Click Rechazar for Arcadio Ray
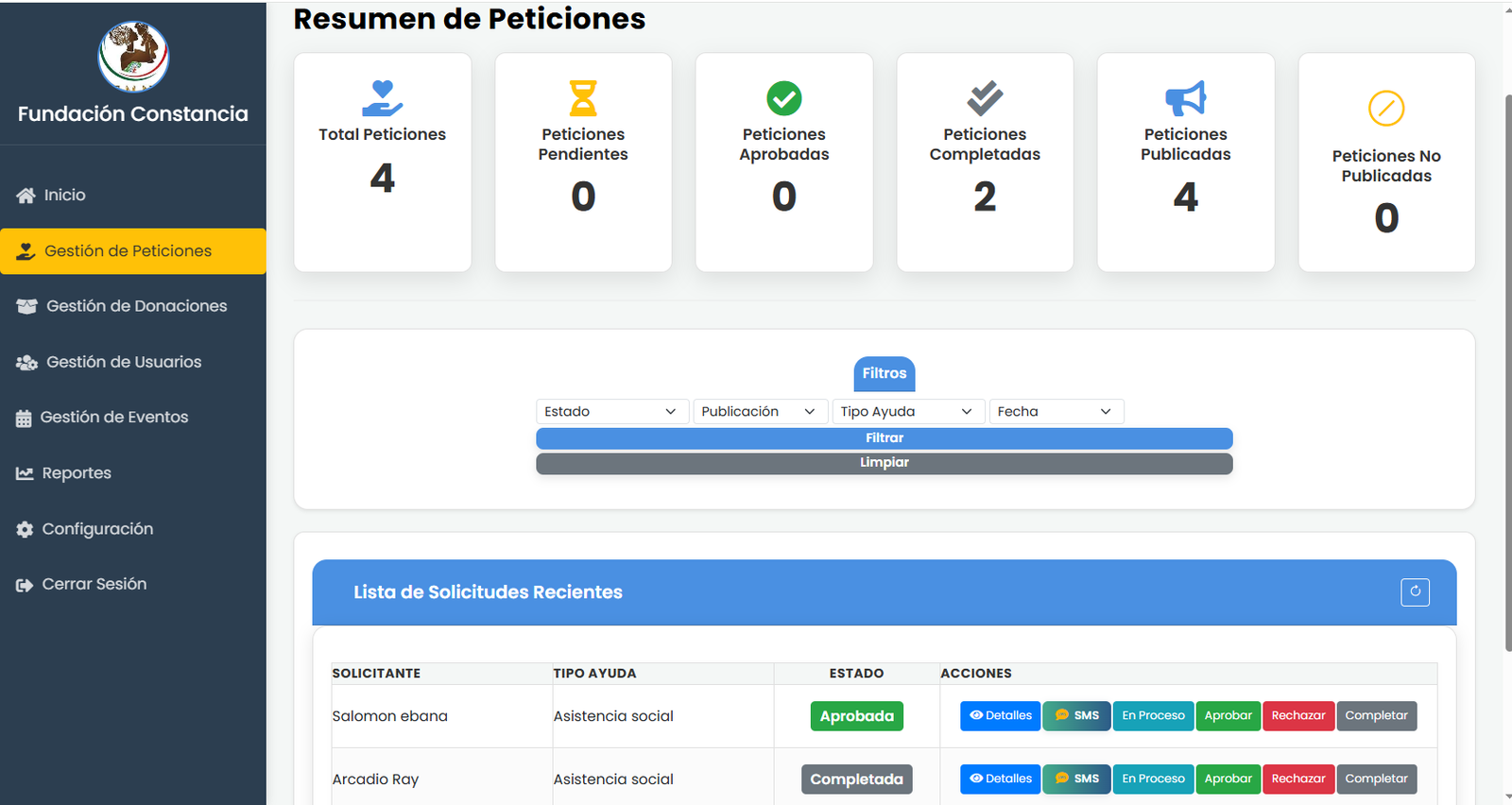 click(1298, 779)
